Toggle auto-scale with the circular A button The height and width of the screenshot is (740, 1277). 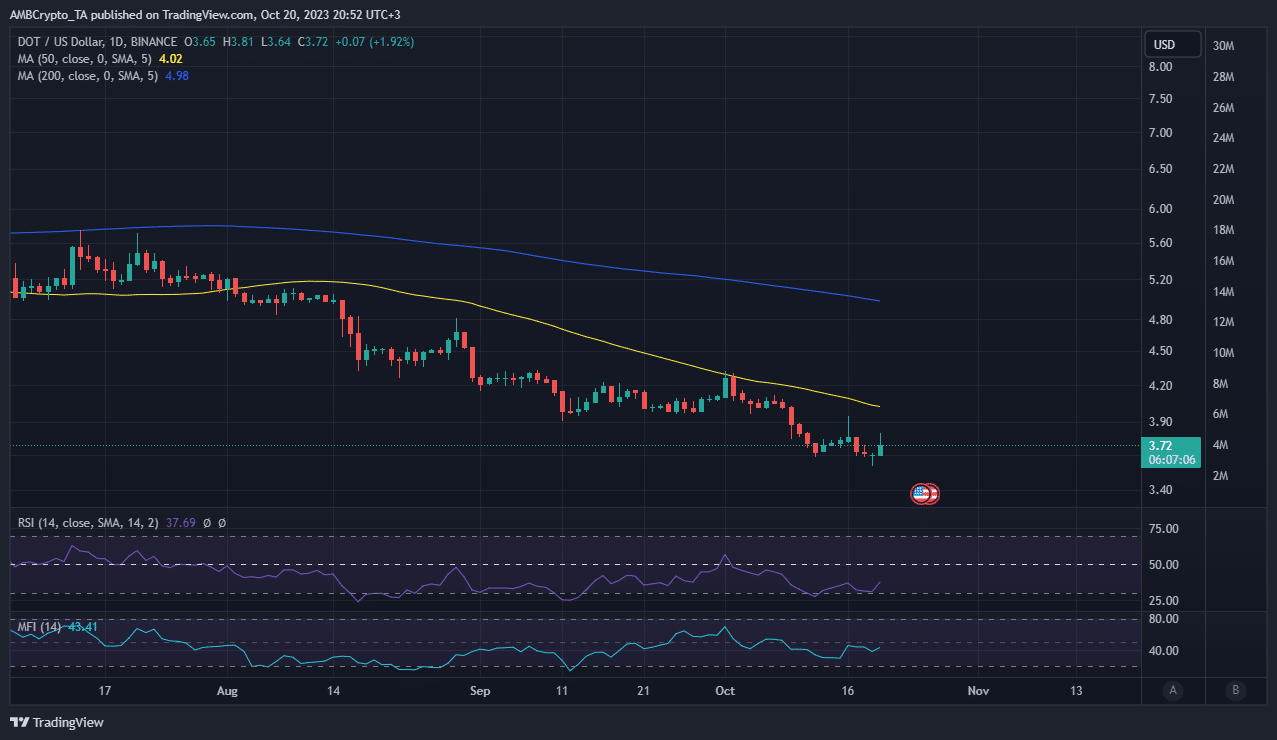pyautogui.click(x=1172, y=691)
